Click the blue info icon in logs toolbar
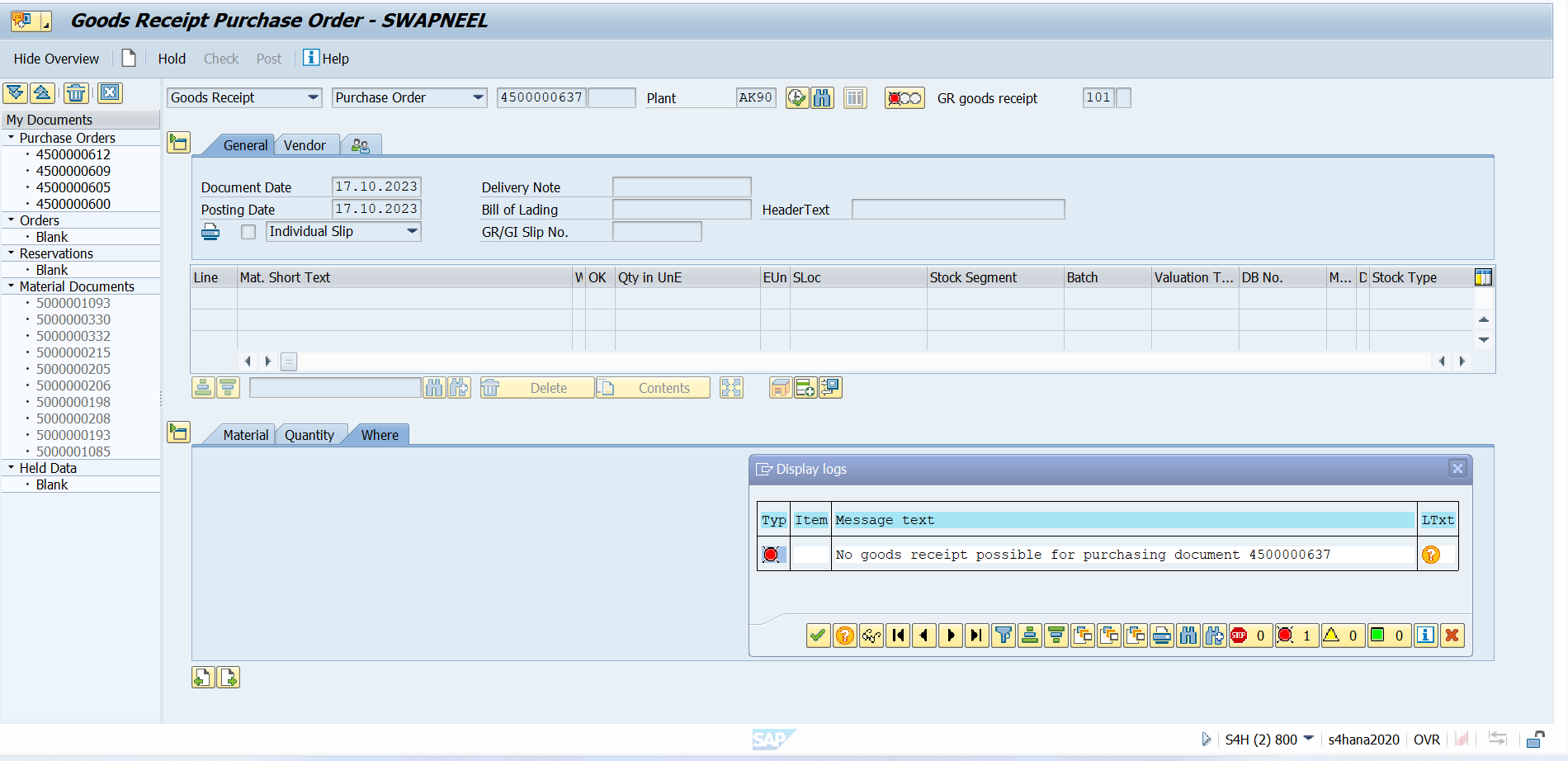1568x761 pixels. click(x=1425, y=636)
